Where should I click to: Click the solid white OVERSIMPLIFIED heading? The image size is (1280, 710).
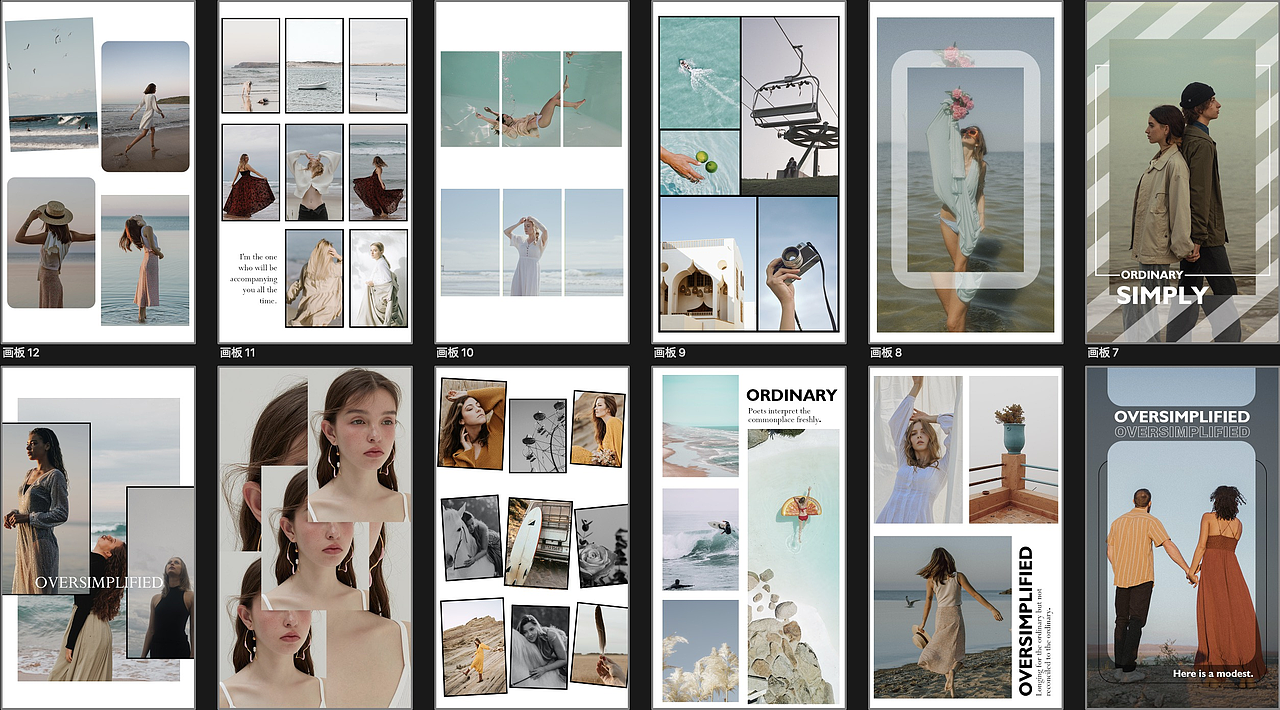point(1182,416)
